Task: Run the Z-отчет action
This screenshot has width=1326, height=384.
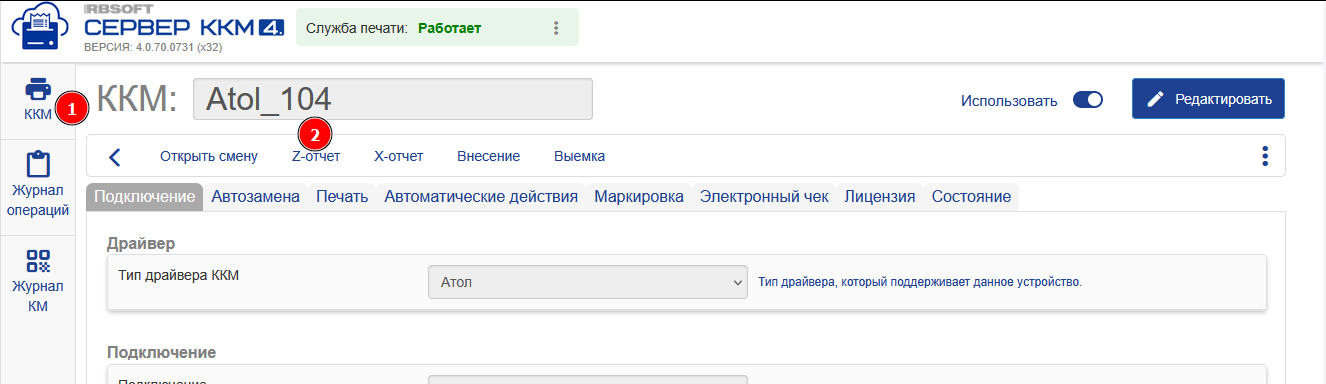Action: click(316, 156)
